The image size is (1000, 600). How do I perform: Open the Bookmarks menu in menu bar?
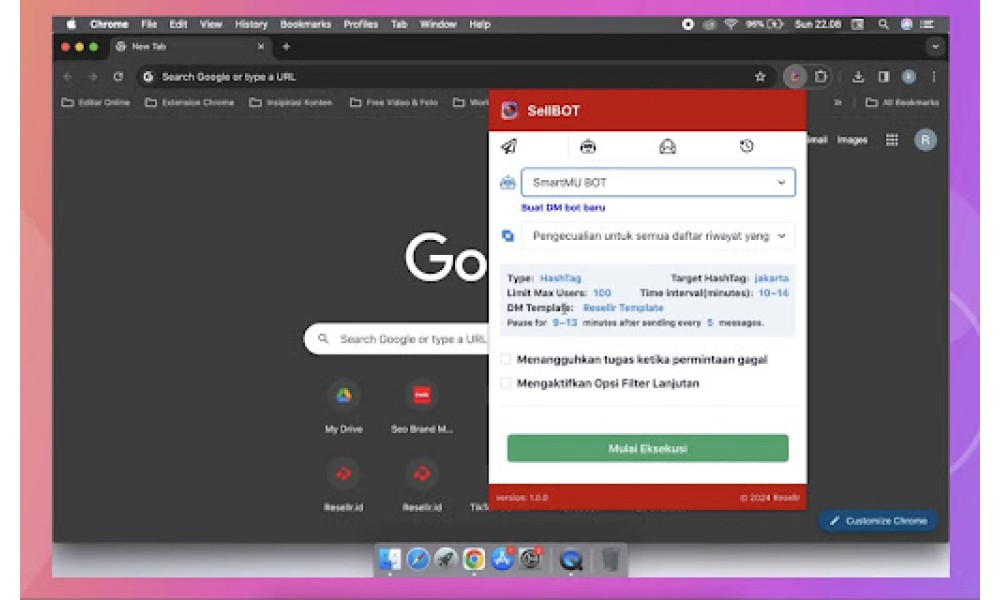pyautogui.click(x=305, y=24)
